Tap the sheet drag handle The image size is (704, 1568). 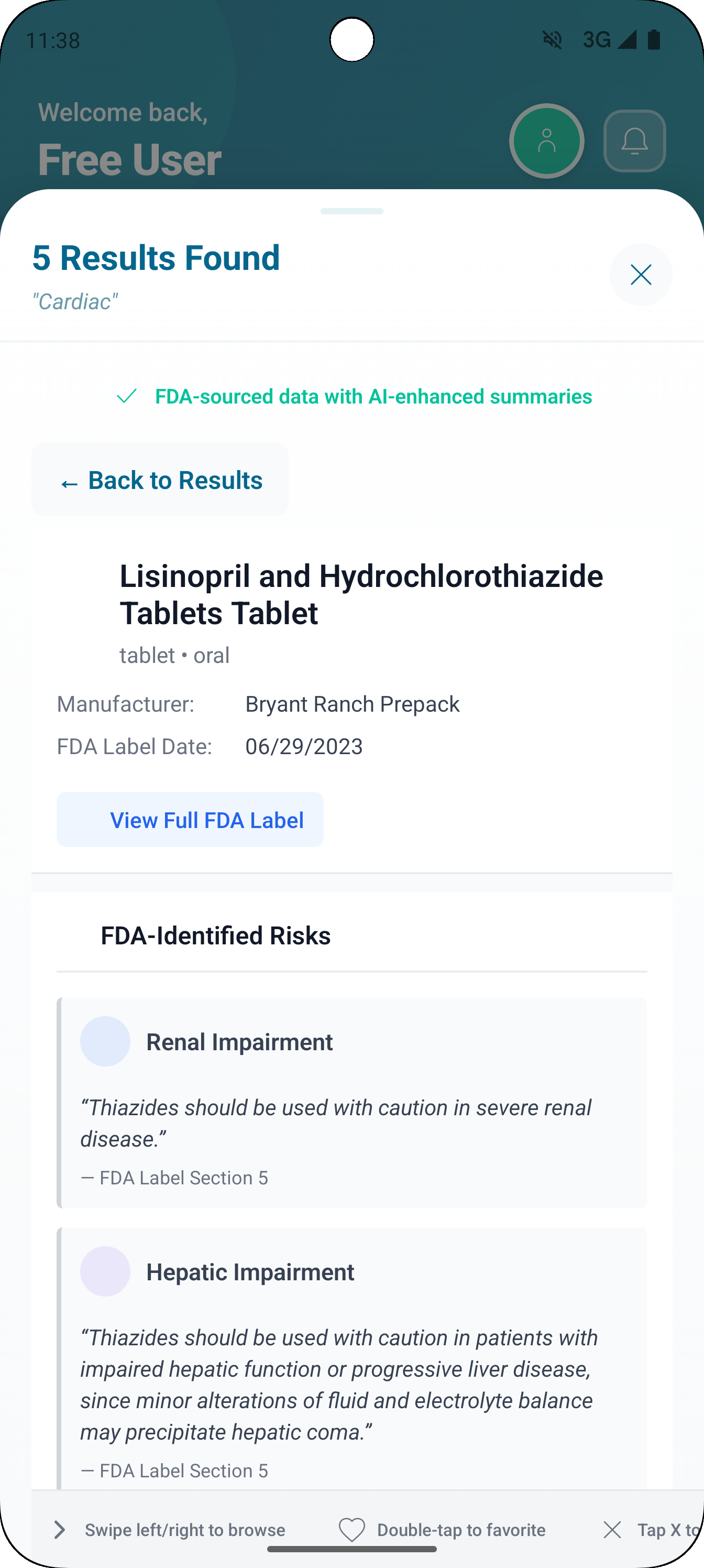click(351, 211)
